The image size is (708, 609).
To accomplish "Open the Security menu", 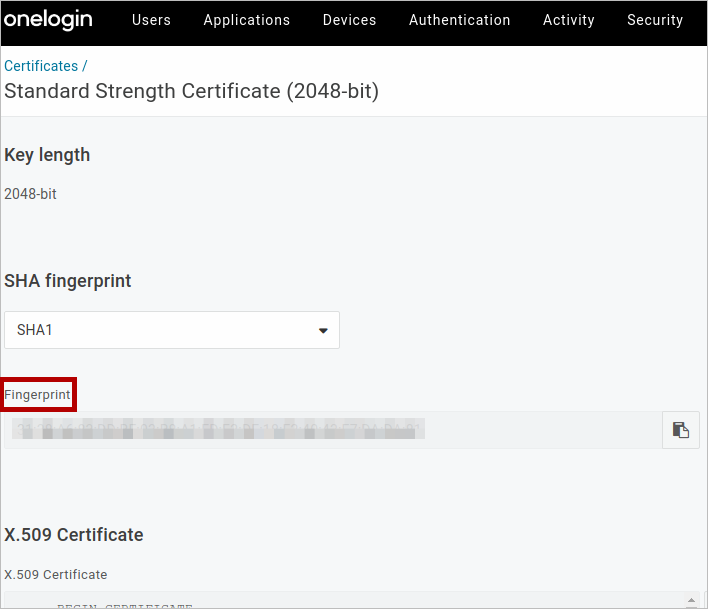I will (x=654, y=20).
